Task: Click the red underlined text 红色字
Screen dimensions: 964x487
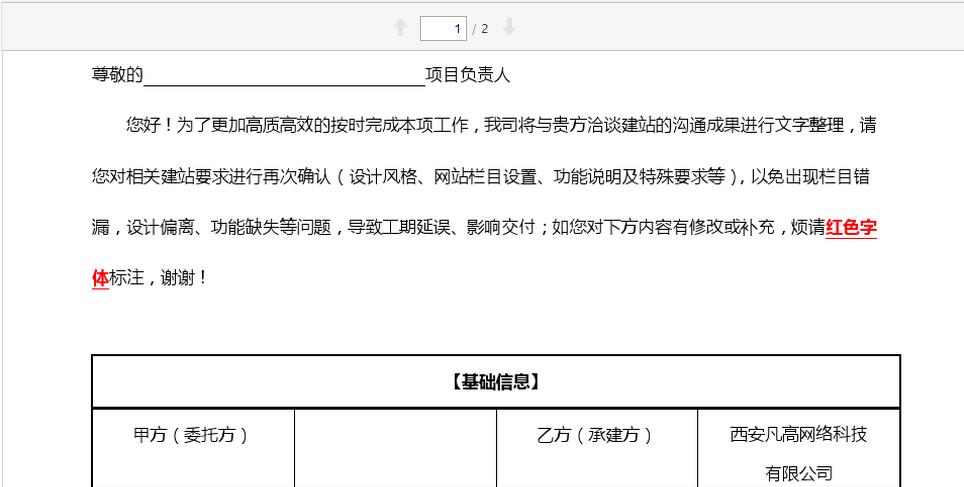Action: click(851, 227)
